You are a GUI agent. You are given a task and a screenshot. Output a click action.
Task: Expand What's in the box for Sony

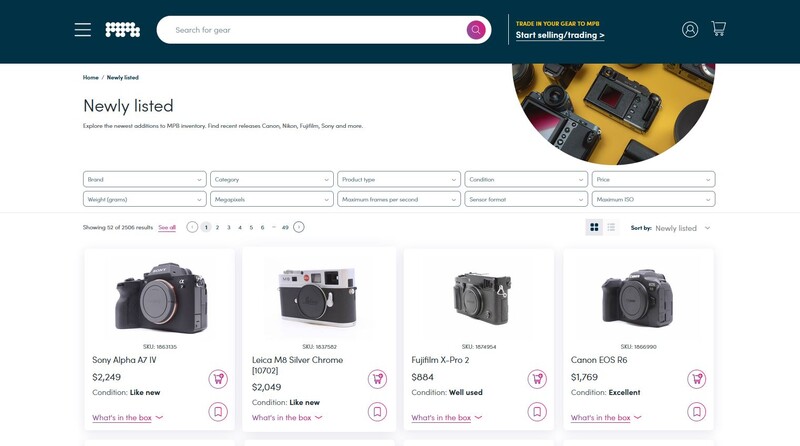[x=128, y=417]
